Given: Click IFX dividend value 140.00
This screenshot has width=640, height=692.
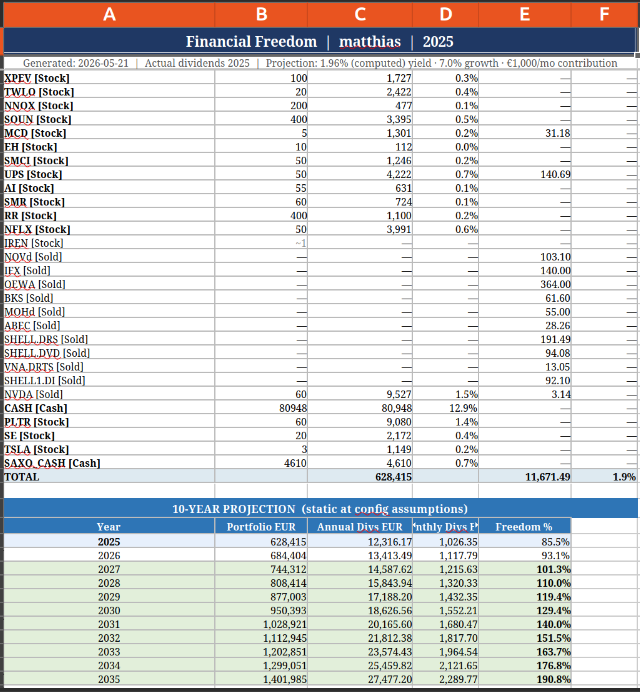Looking at the screenshot, I should (525, 271).
